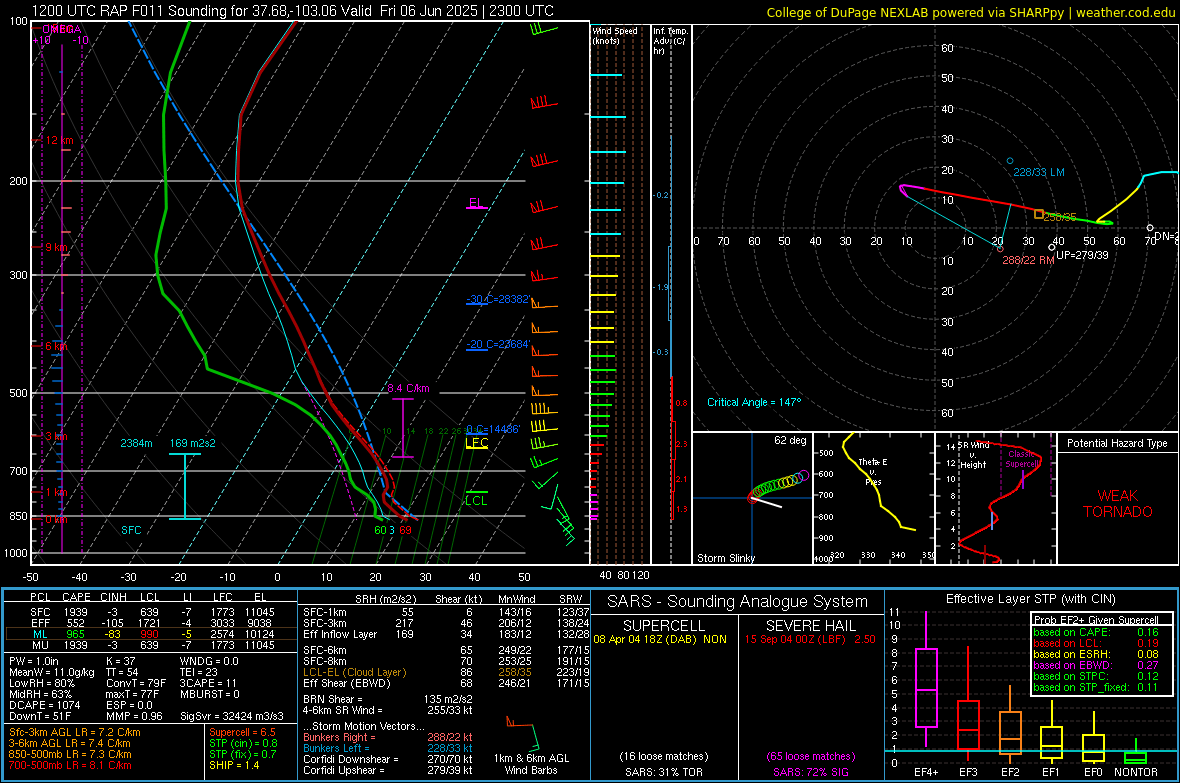Click the College of DuPage NEXLAB credit text

point(970,12)
